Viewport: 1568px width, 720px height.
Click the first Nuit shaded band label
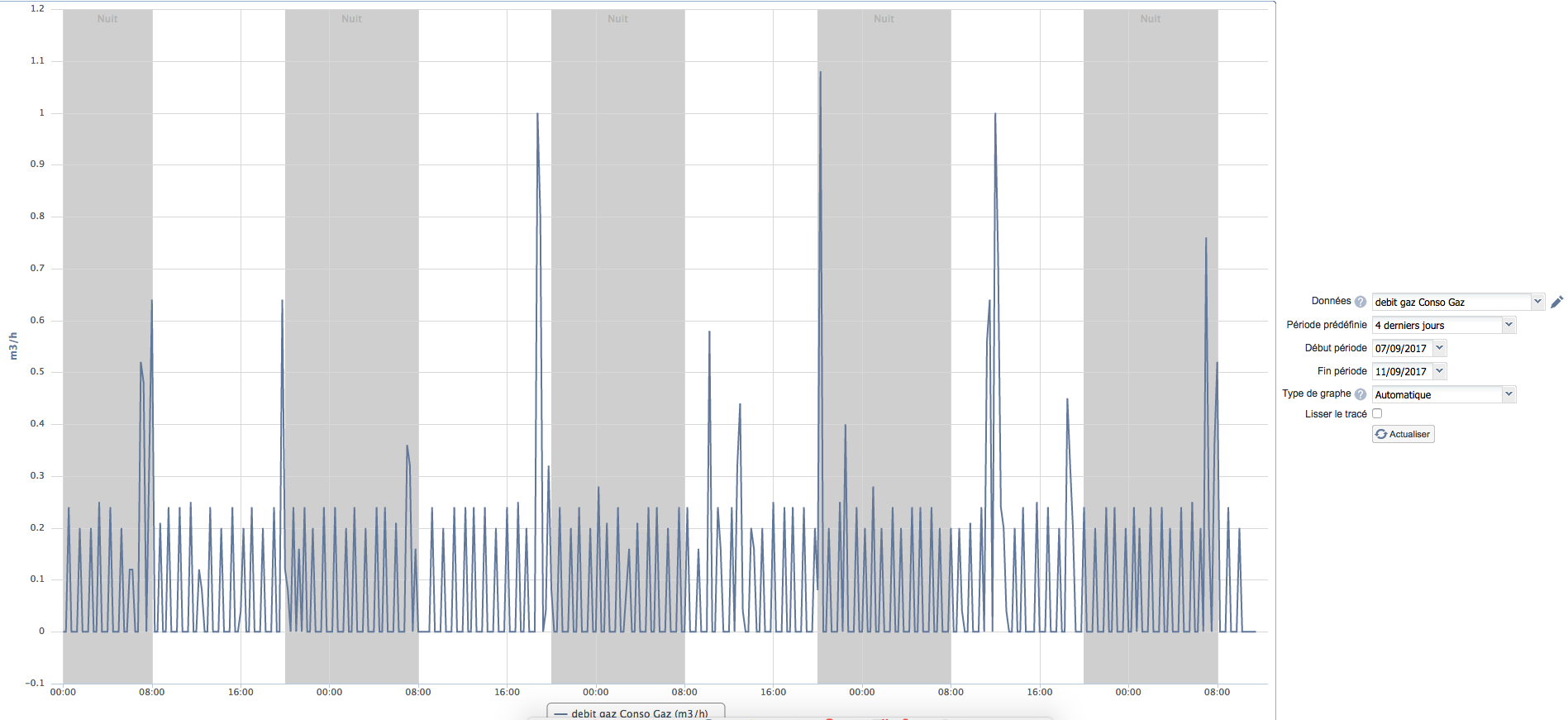coord(107,19)
